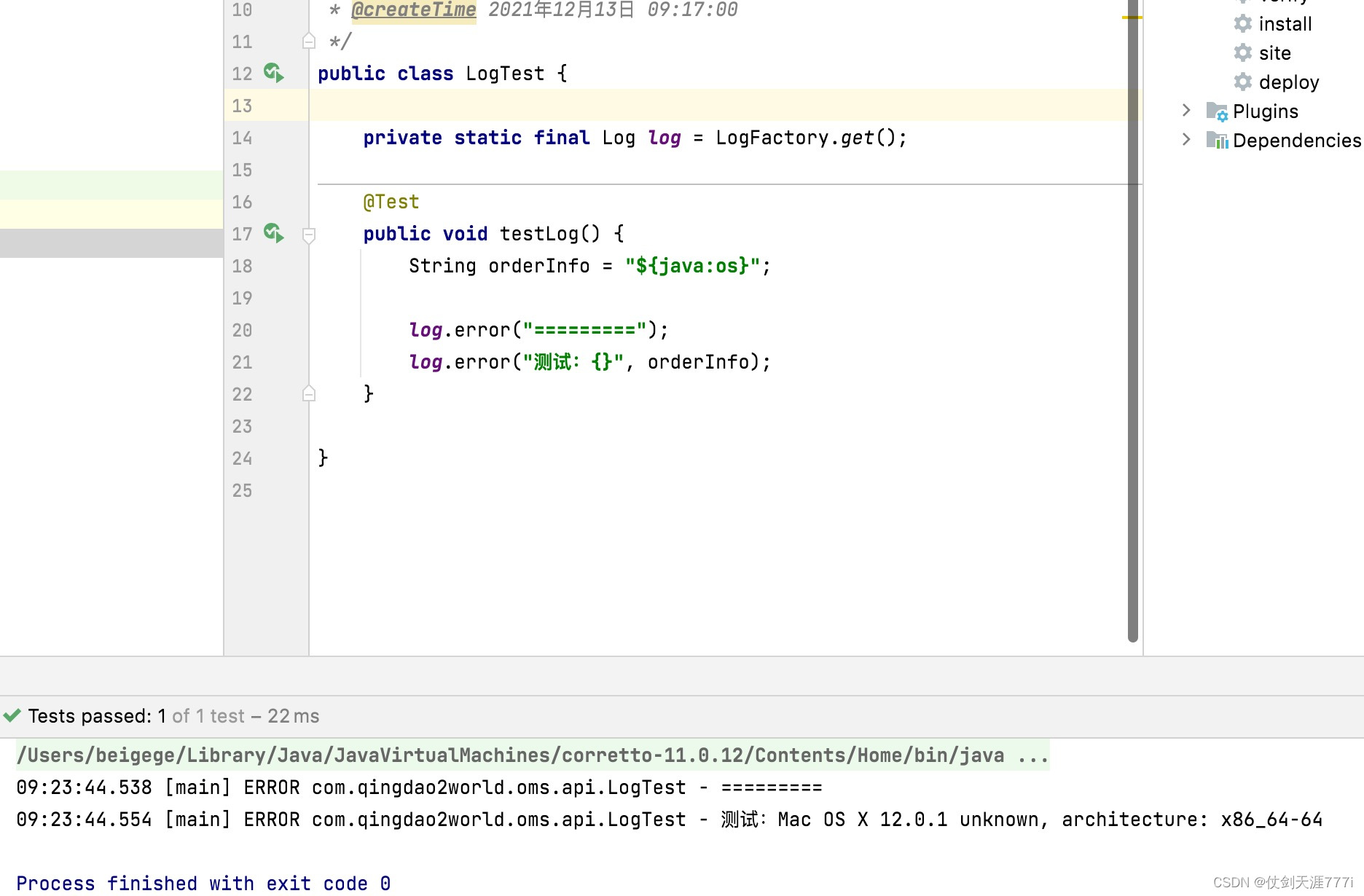Screen dimensions: 1364x896
Task: Select the Dependencies tree item
Action: tap(1297, 141)
